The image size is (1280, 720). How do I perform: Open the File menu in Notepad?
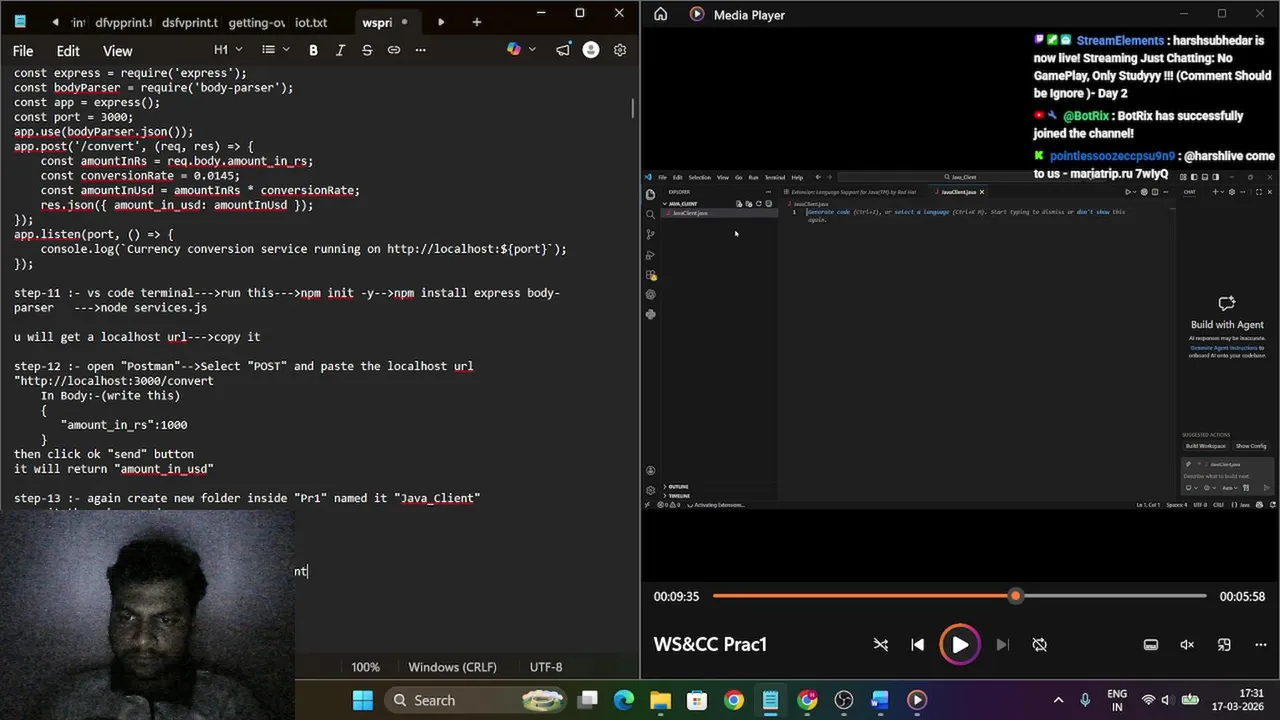(23, 51)
